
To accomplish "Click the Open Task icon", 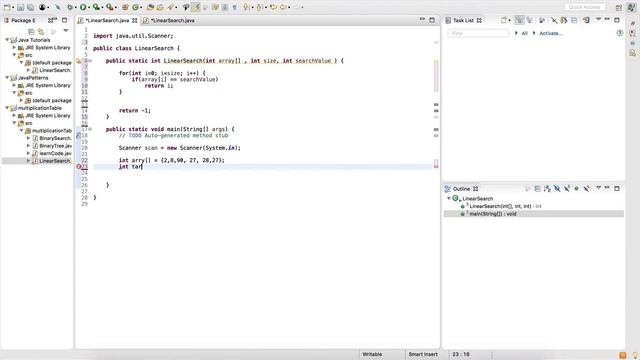I will pos(160,7).
